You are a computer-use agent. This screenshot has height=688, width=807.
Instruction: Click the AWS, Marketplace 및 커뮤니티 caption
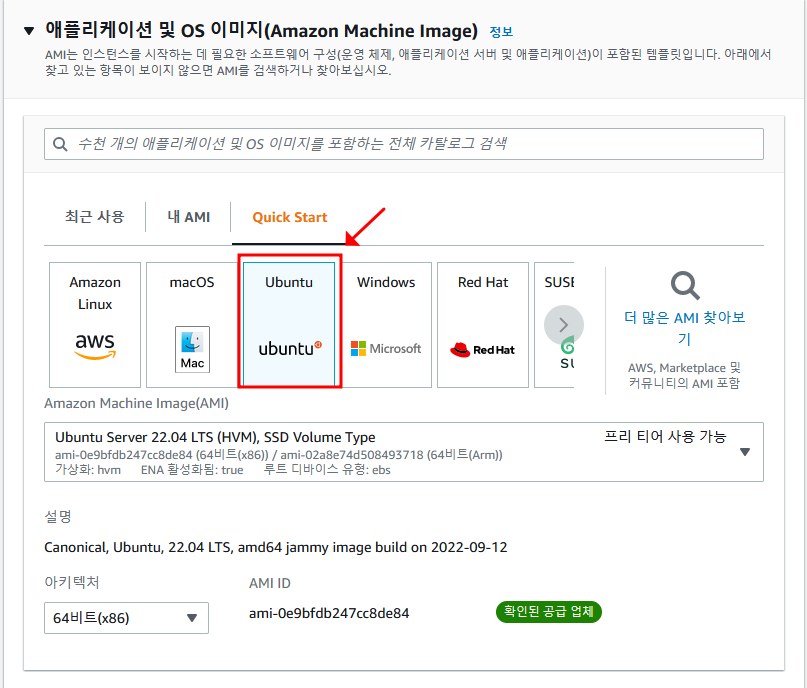pos(684,375)
